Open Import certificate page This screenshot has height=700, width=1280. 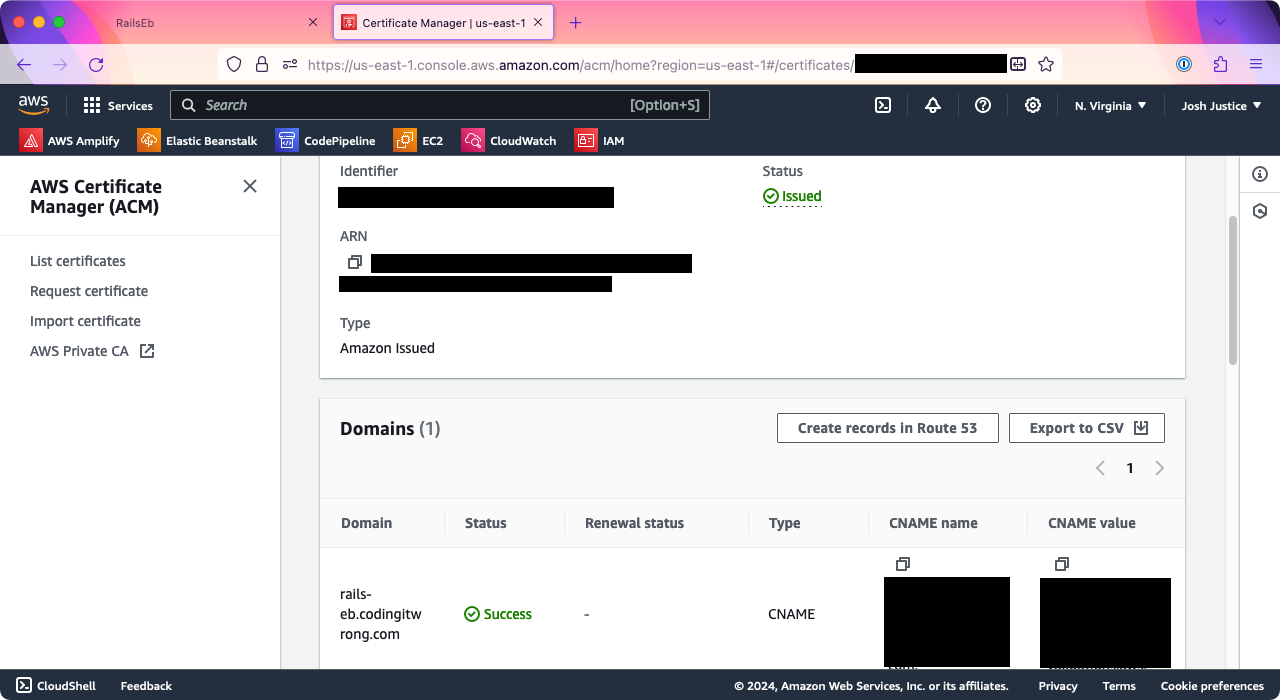[85, 321]
